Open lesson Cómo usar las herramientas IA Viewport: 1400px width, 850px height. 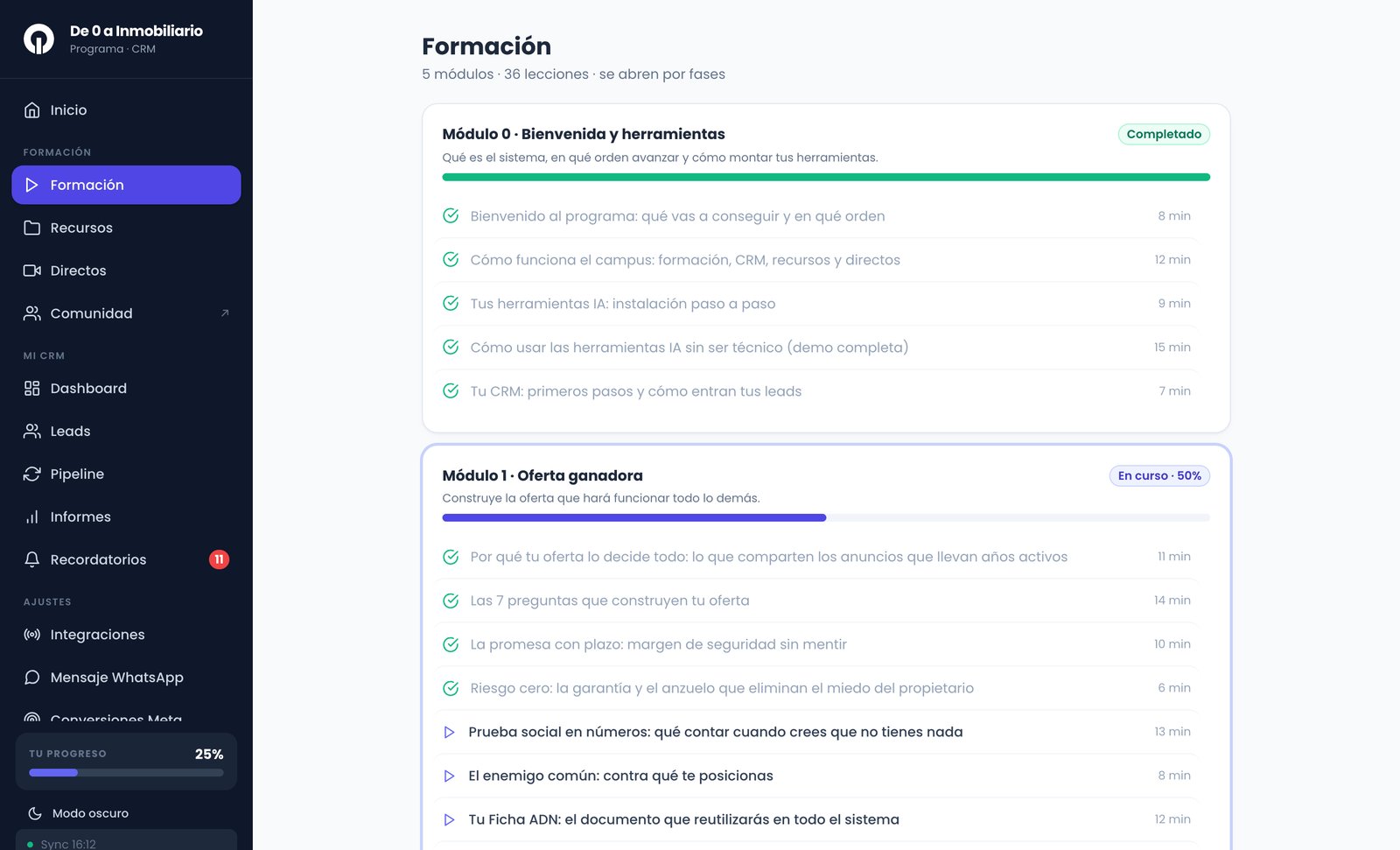(x=816, y=348)
